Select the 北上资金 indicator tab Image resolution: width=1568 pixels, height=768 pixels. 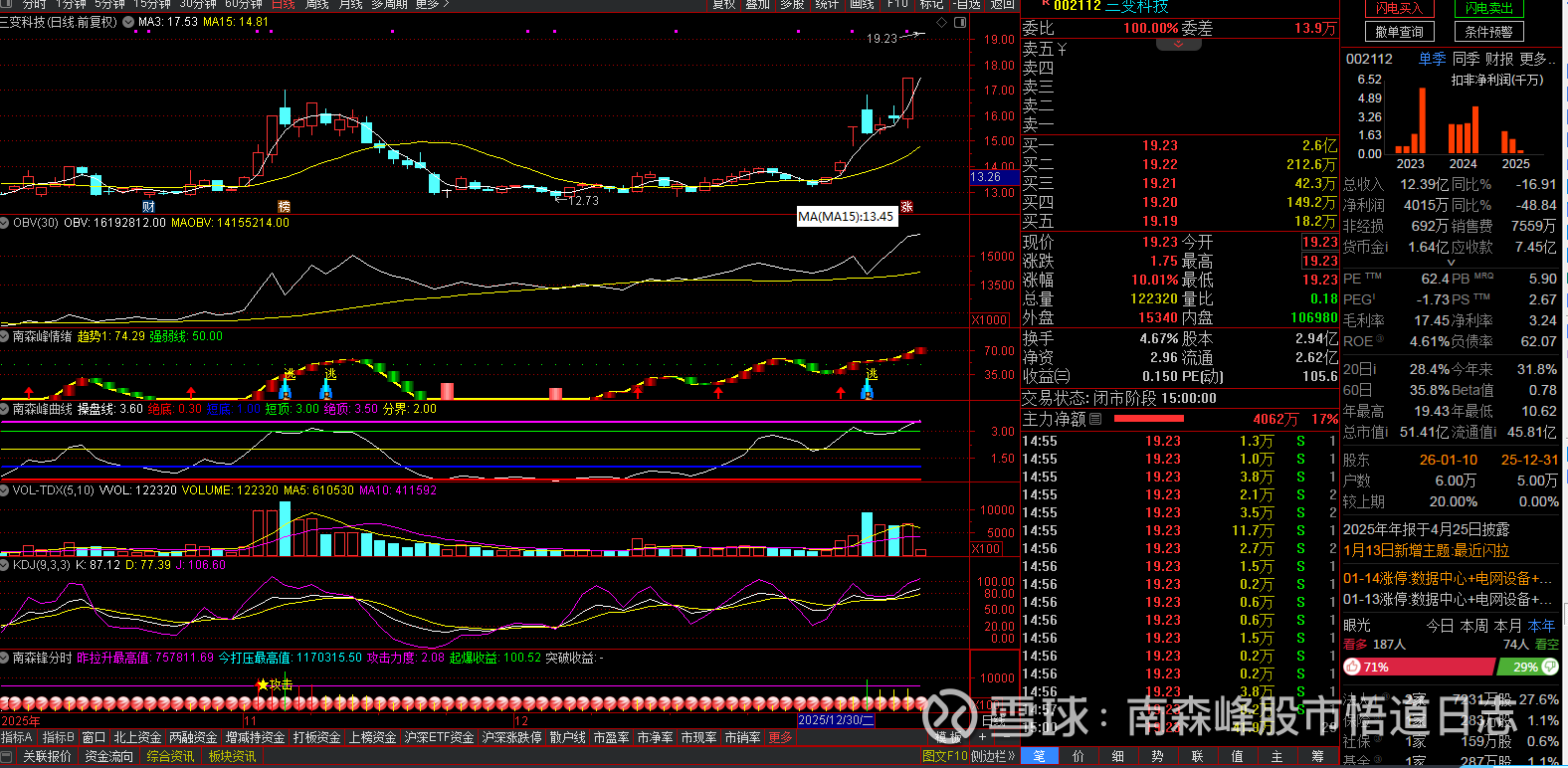(137, 737)
